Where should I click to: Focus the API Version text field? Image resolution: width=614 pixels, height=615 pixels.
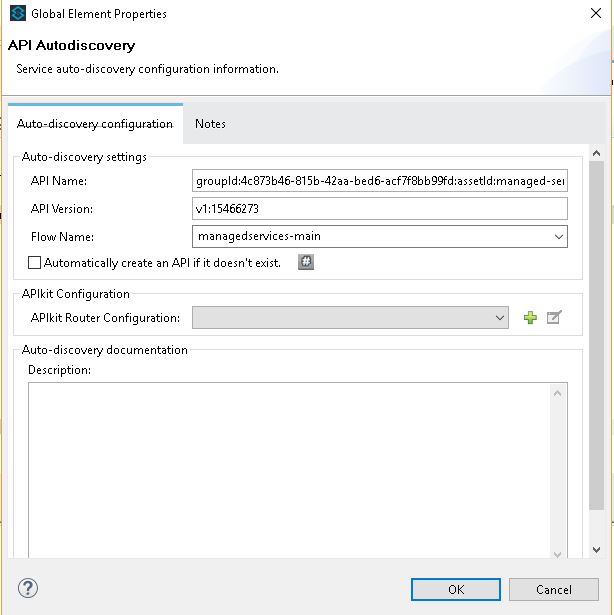pyautogui.click(x=380, y=209)
